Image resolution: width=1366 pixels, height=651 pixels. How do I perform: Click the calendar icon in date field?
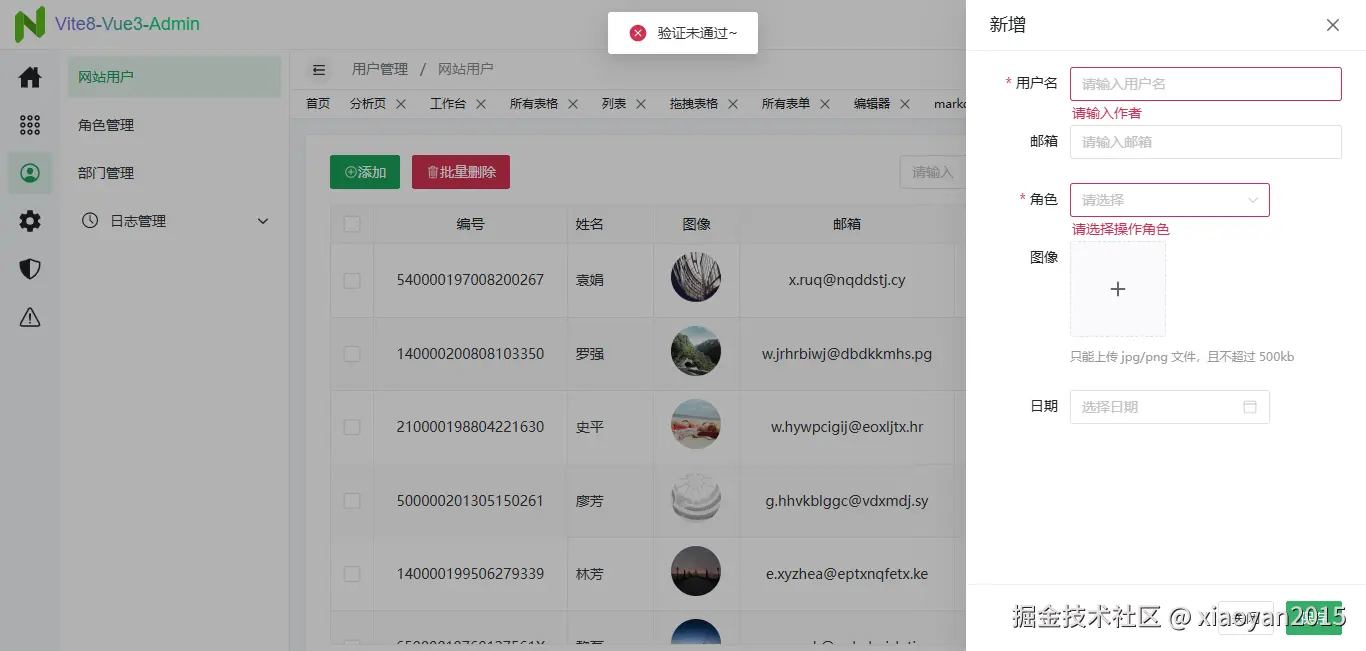tap(1250, 407)
